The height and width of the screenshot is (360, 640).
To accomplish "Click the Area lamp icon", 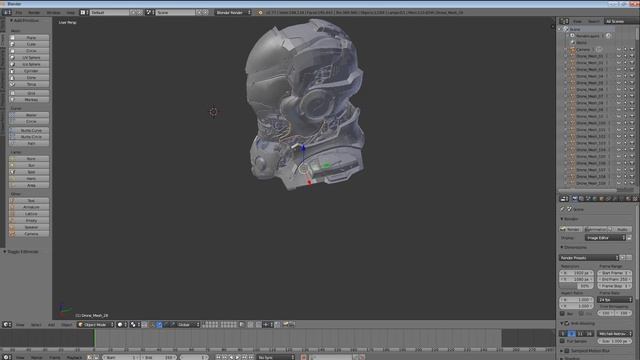I will point(12,185).
